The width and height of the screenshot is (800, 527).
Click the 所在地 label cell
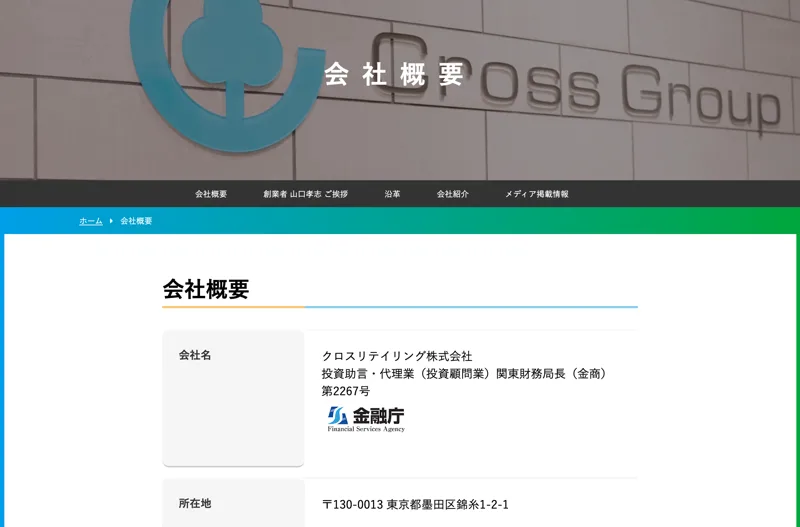point(233,503)
